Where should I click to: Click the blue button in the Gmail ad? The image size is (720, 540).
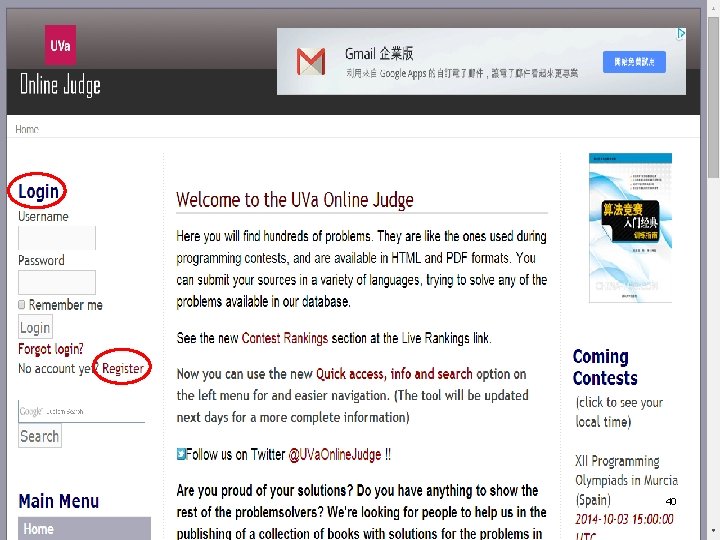pyautogui.click(x=634, y=62)
